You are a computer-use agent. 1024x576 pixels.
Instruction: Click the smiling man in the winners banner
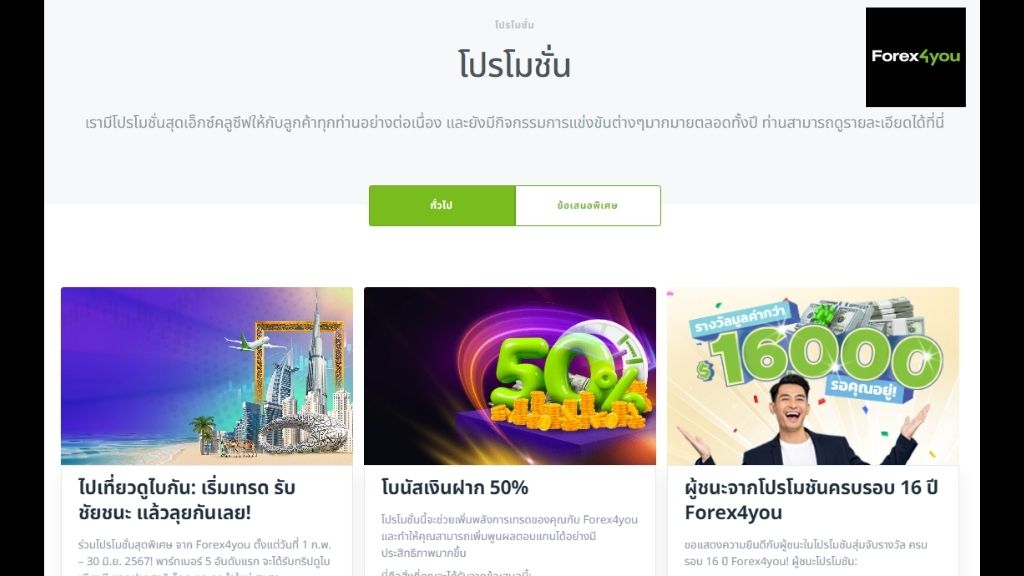pos(802,421)
